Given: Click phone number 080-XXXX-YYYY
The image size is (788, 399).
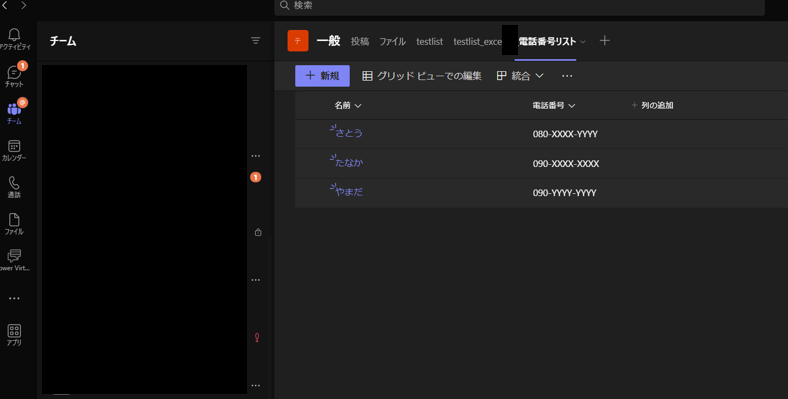Looking at the screenshot, I should [565, 134].
